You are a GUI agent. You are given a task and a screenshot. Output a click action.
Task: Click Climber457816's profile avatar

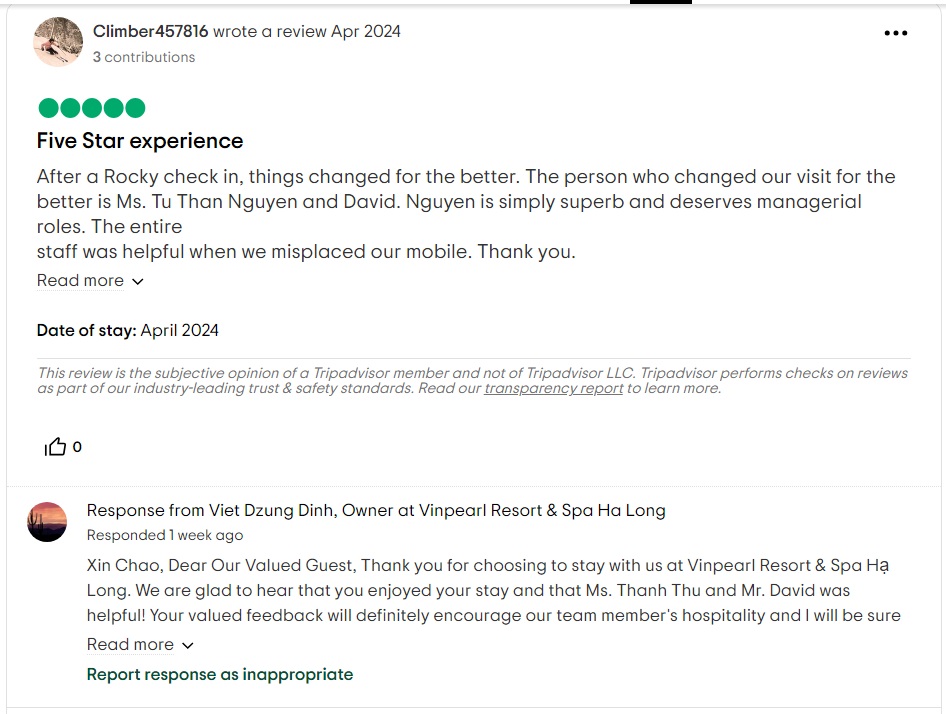point(58,42)
